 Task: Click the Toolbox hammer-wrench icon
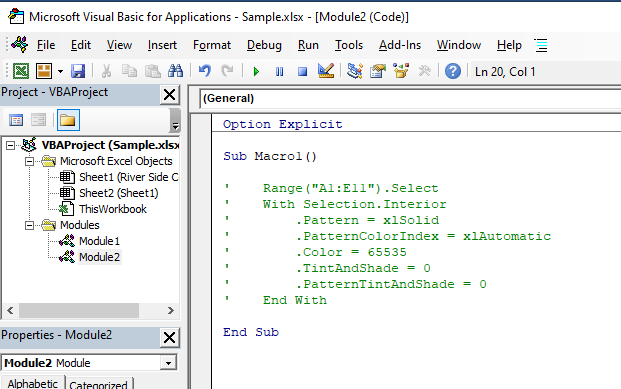tap(424, 71)
